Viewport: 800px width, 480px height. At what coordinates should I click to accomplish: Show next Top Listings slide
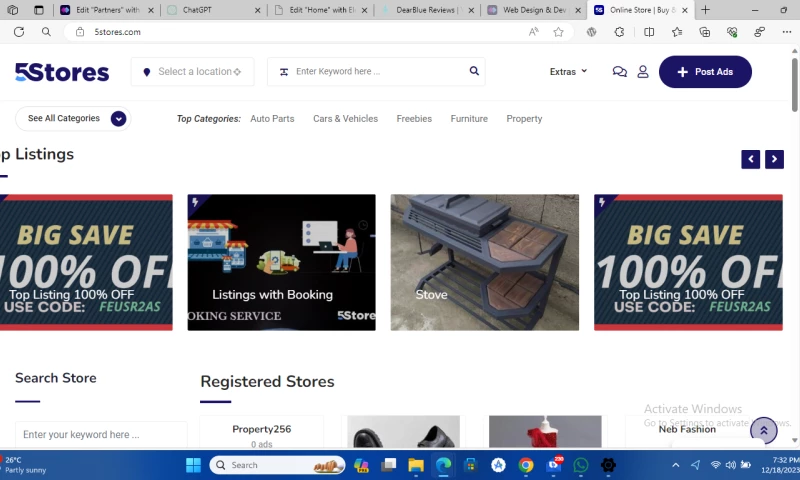pyautogui.click(x=774, y=159)
